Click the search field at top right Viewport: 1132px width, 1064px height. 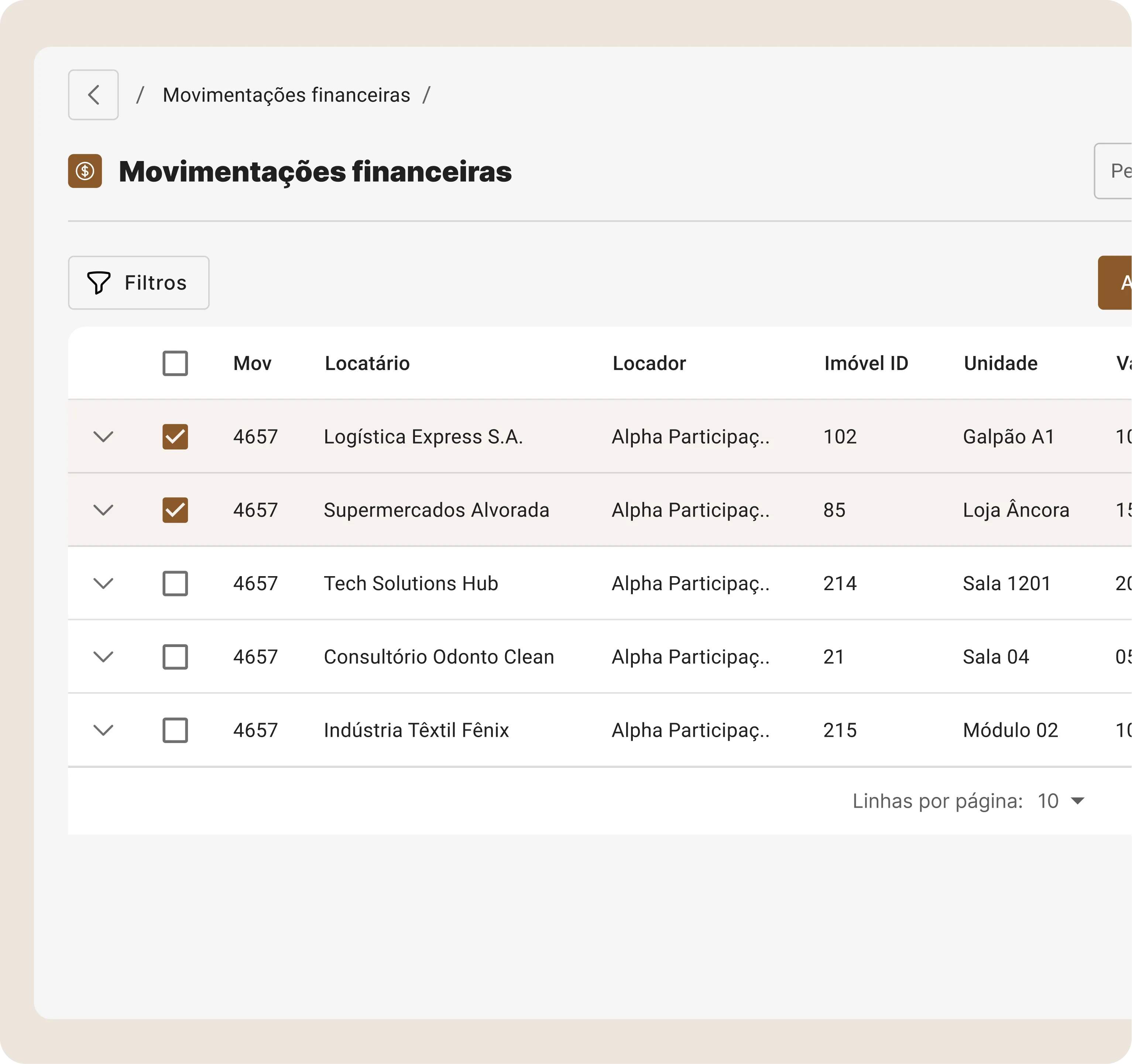(1115, 171)
